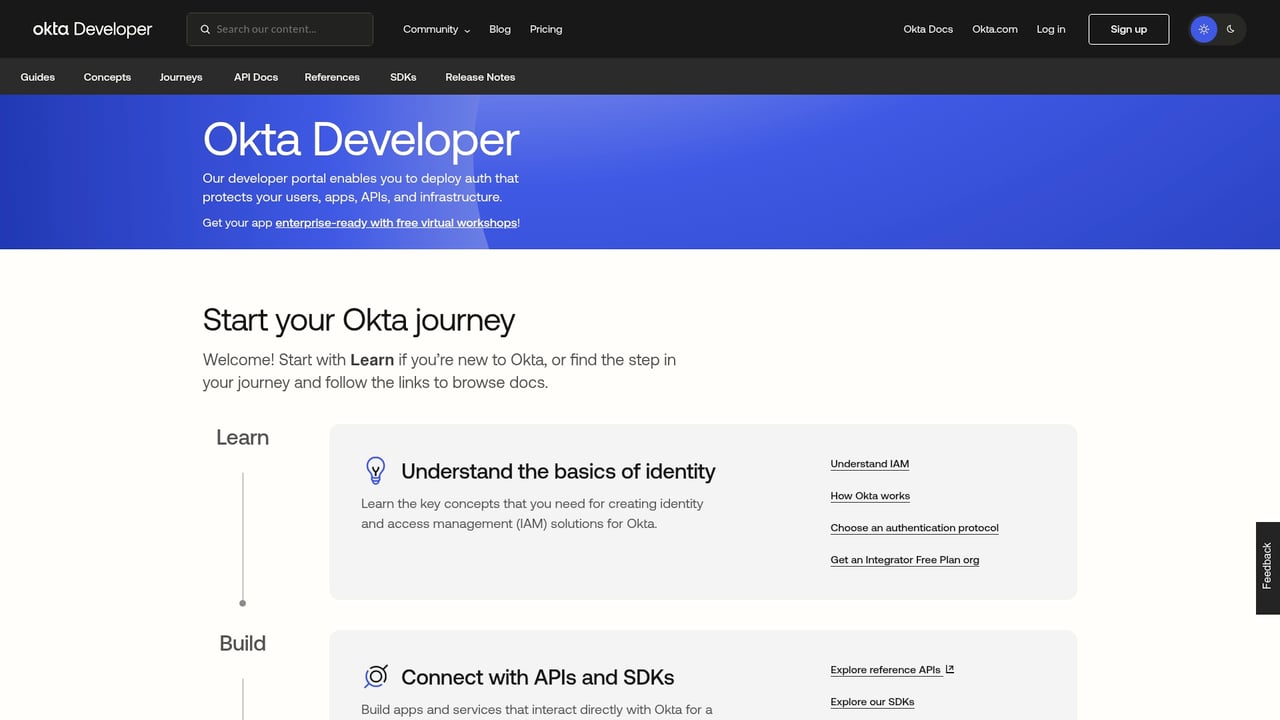Follow the Understand IAM link
The width and height of the screenshot is (1280, 720).
(x=869, y=463)
